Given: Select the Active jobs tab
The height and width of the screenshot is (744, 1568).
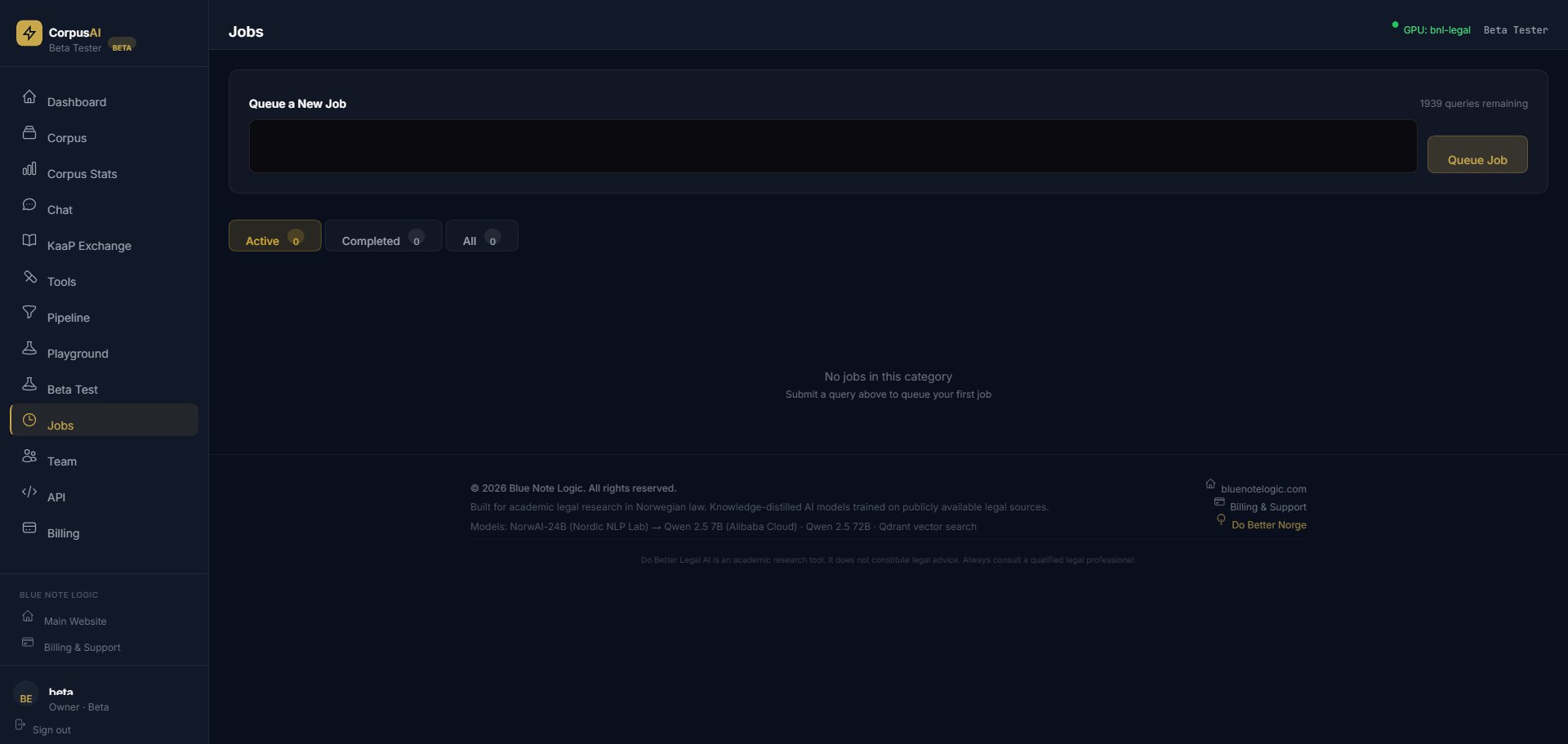Looking at the screenshot, I should [x=274, y=237].
